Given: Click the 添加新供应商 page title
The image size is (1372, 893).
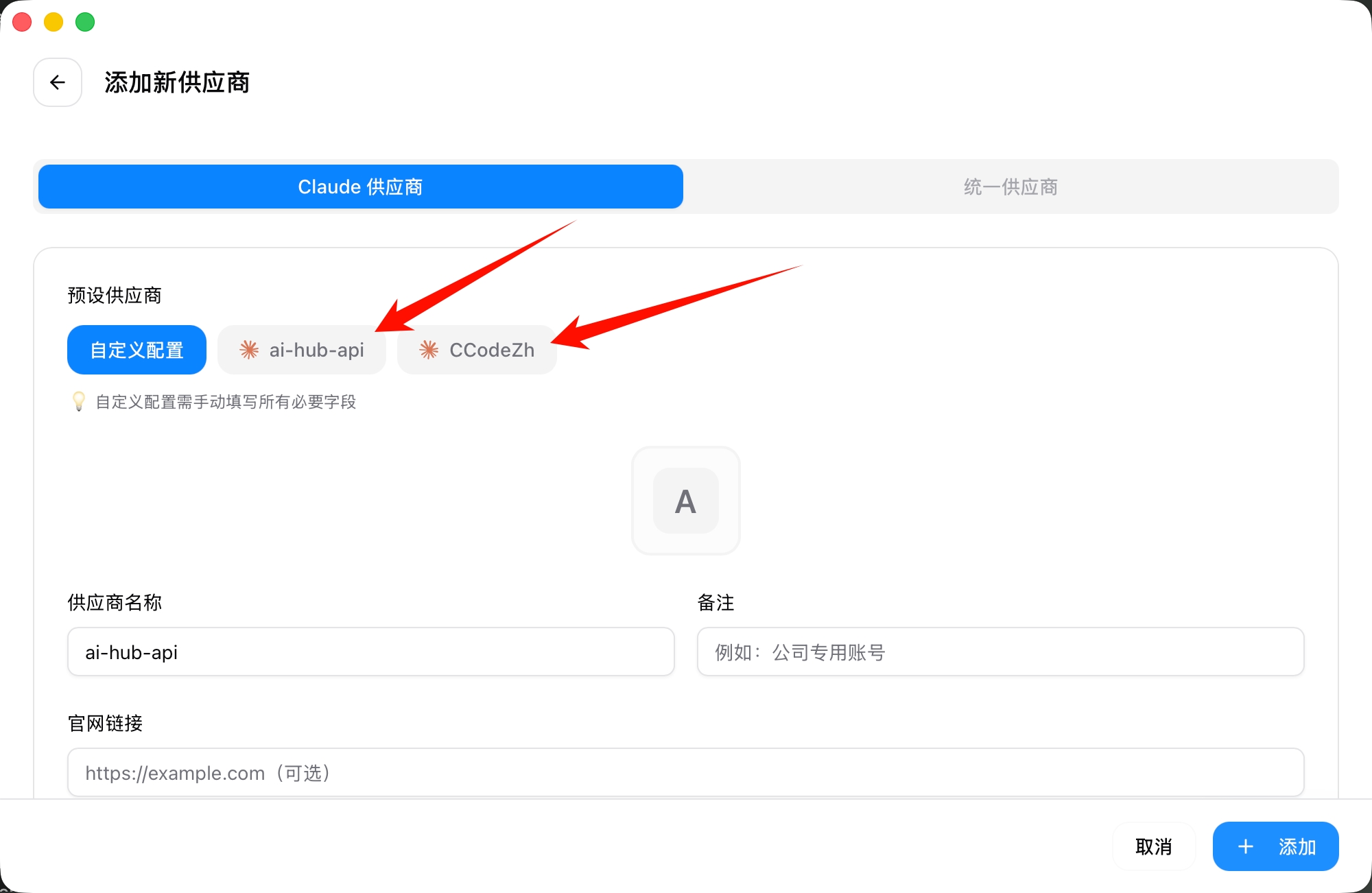Looking at the screenshot, I should coord(177,82).
